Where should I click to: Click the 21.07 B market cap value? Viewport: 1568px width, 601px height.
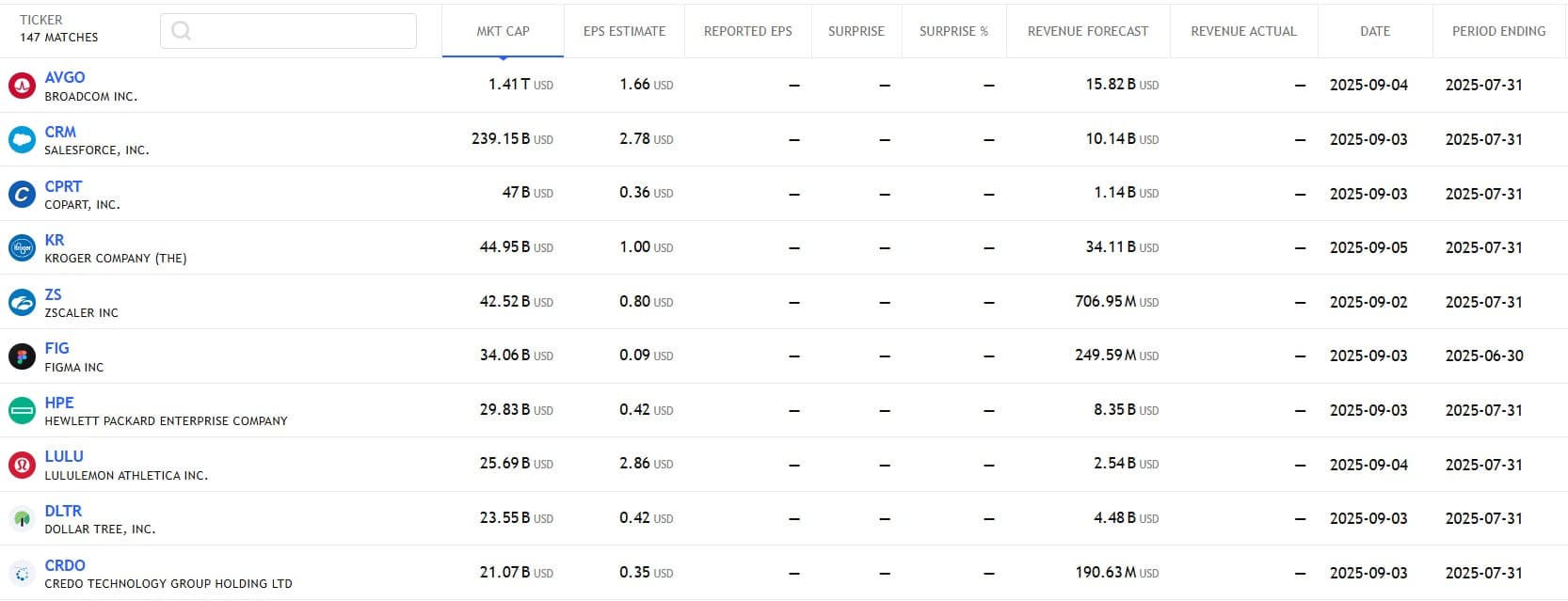(517, 573)
